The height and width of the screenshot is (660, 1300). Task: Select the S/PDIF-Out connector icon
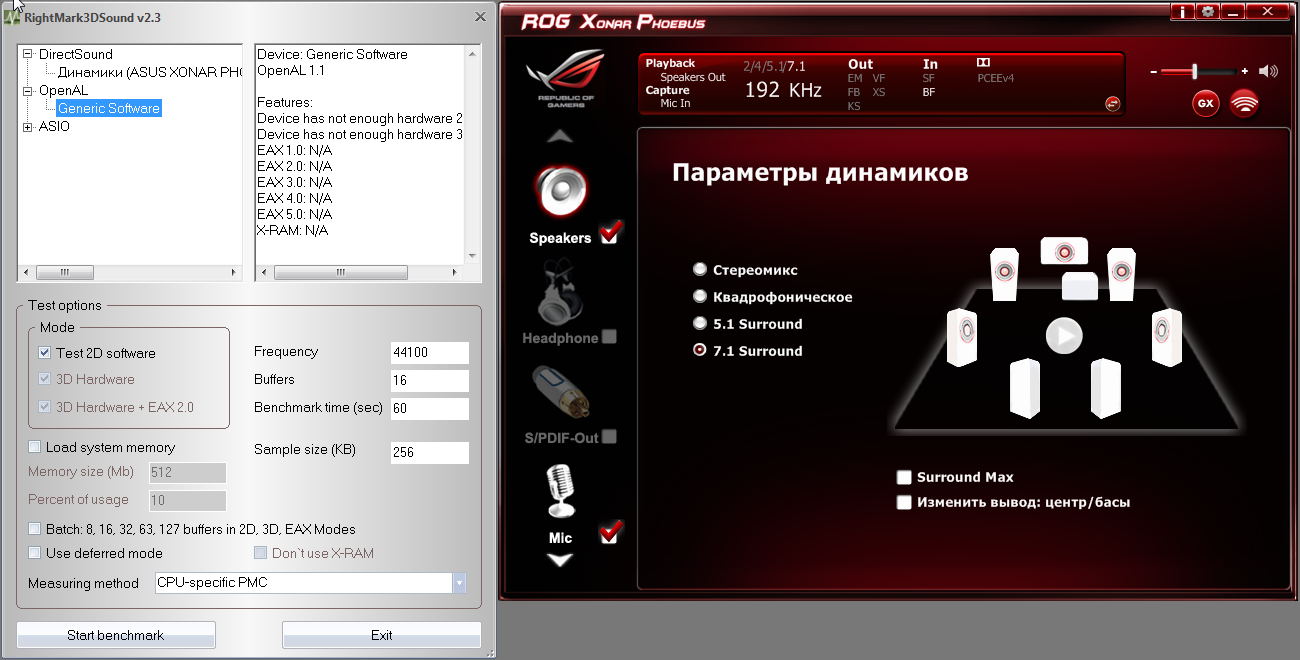coord(560,392)
